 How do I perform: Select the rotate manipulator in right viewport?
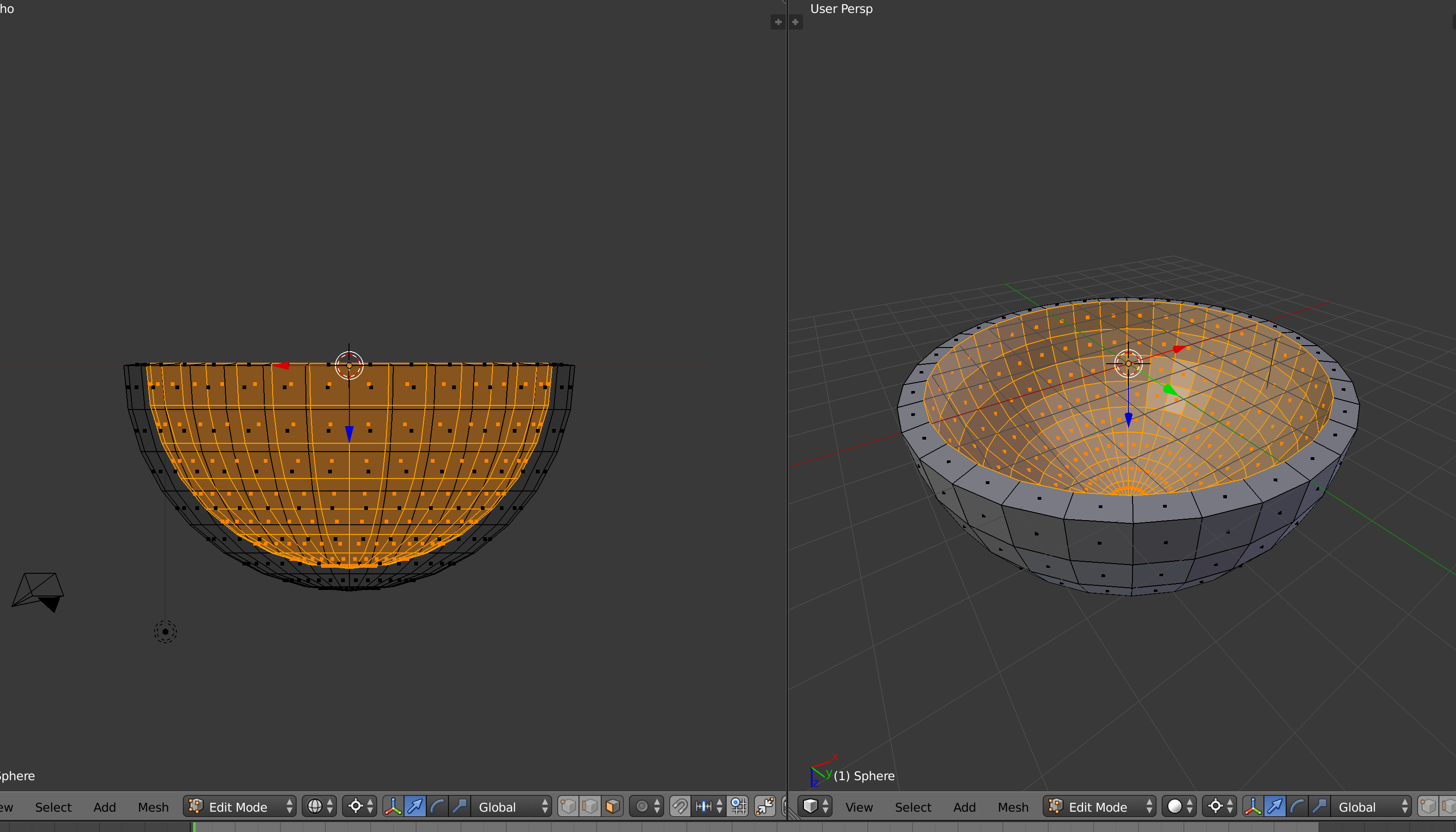pyautogui.click(x=1297, y=806)
